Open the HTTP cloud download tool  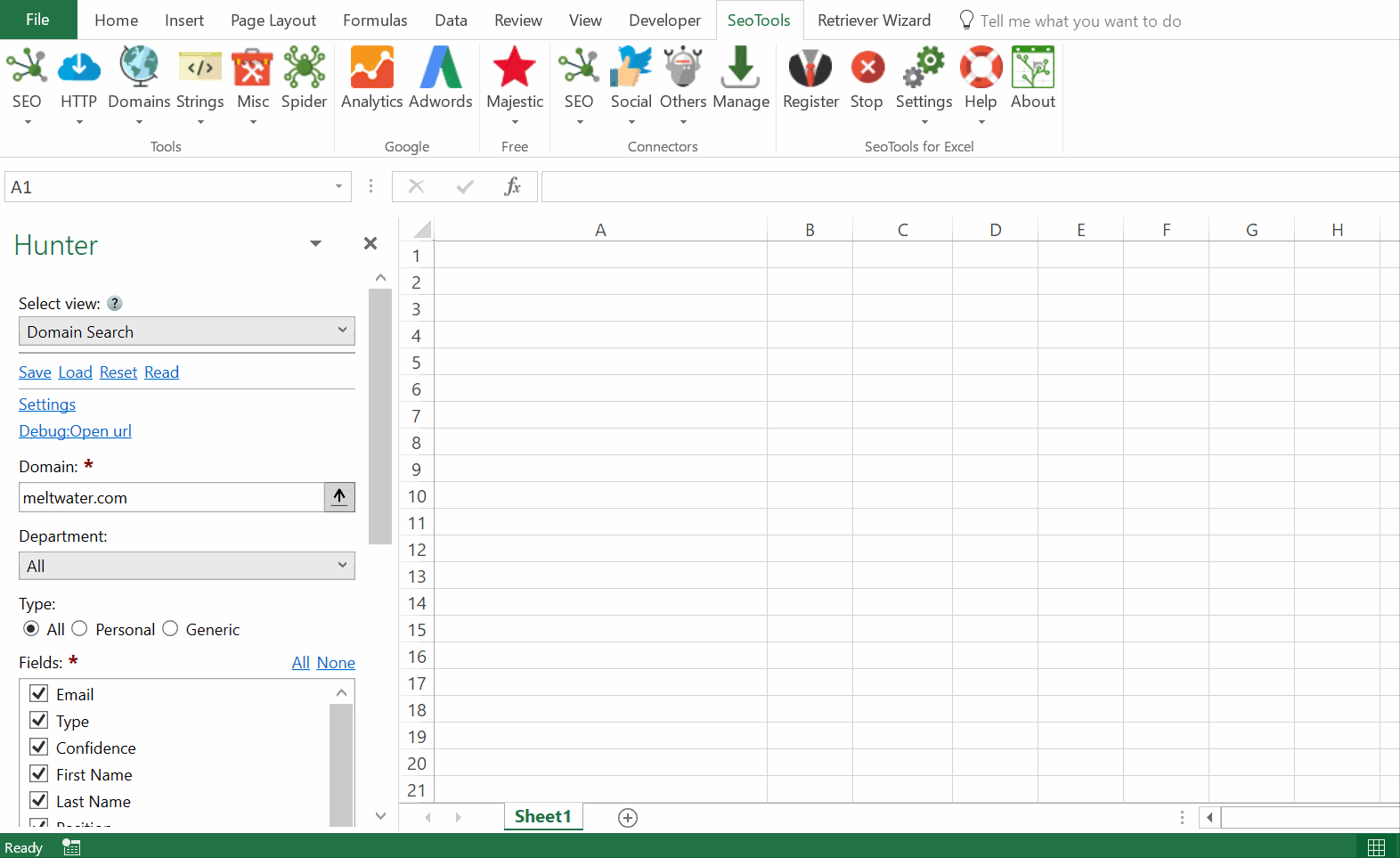78,68
